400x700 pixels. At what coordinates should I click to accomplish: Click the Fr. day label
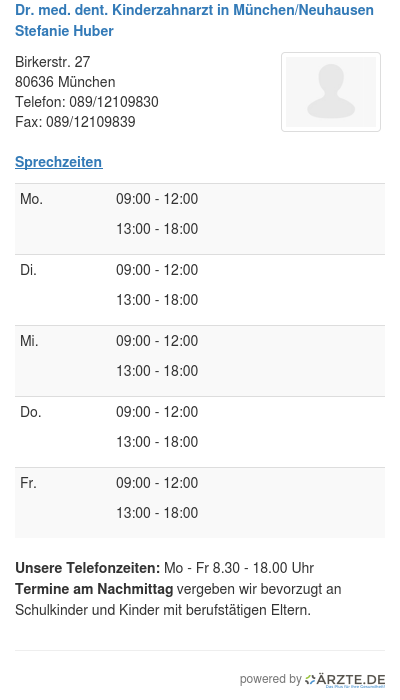pyautogui.click(x=28, y=483)
